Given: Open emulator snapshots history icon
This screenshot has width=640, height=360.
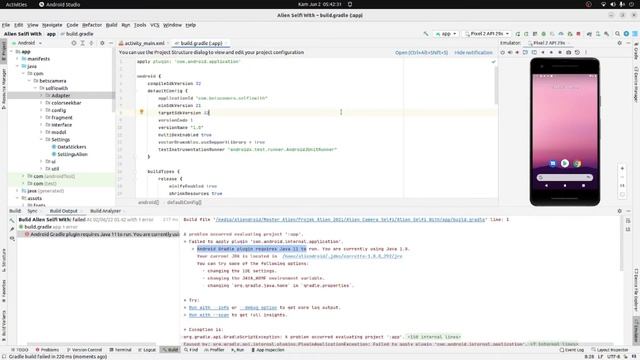Looking at the screenshot, I should point(577,52).
